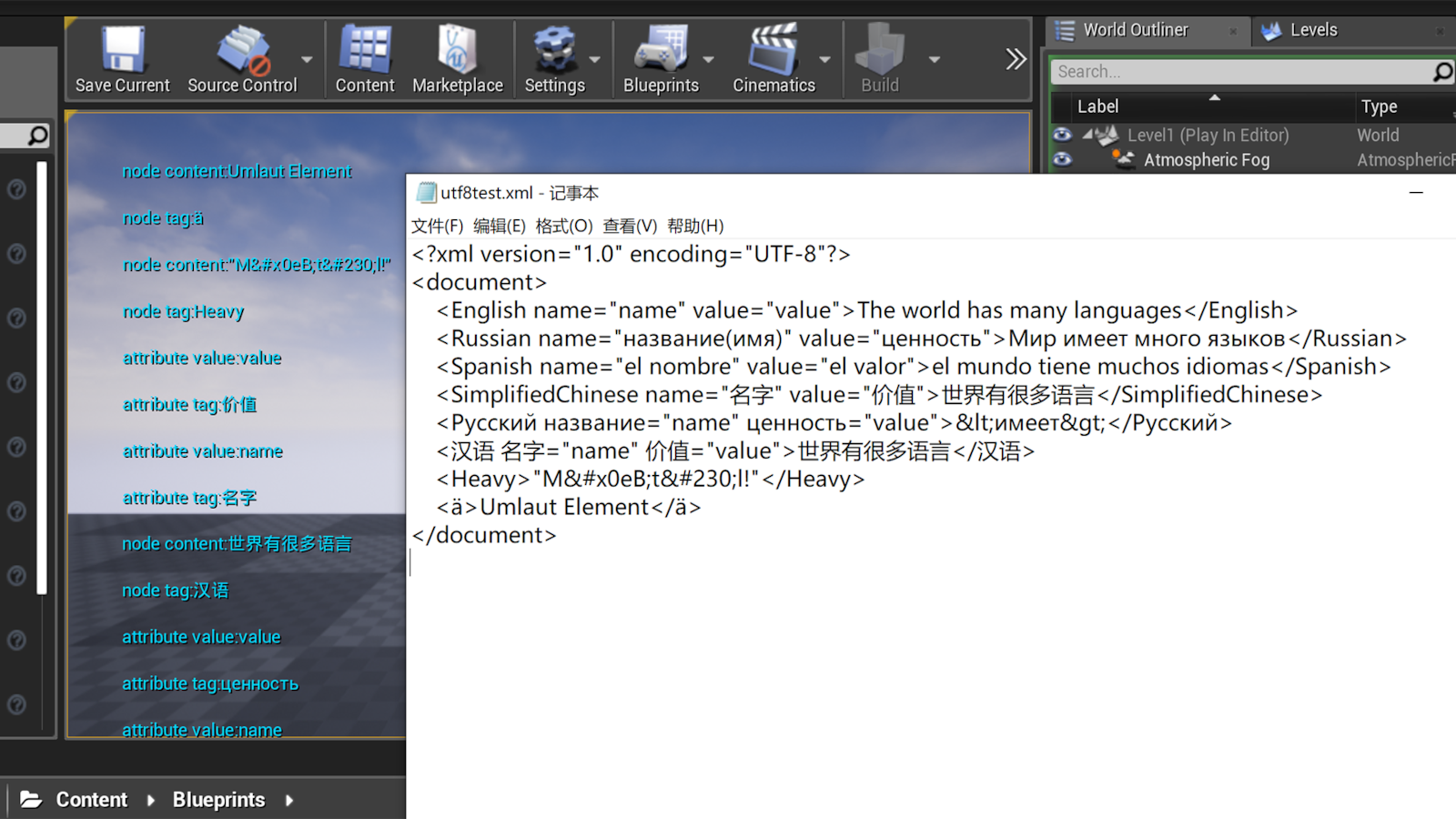
Task: Click the toolbar overflow chevron icon
Action: (x=1015, y=58)
